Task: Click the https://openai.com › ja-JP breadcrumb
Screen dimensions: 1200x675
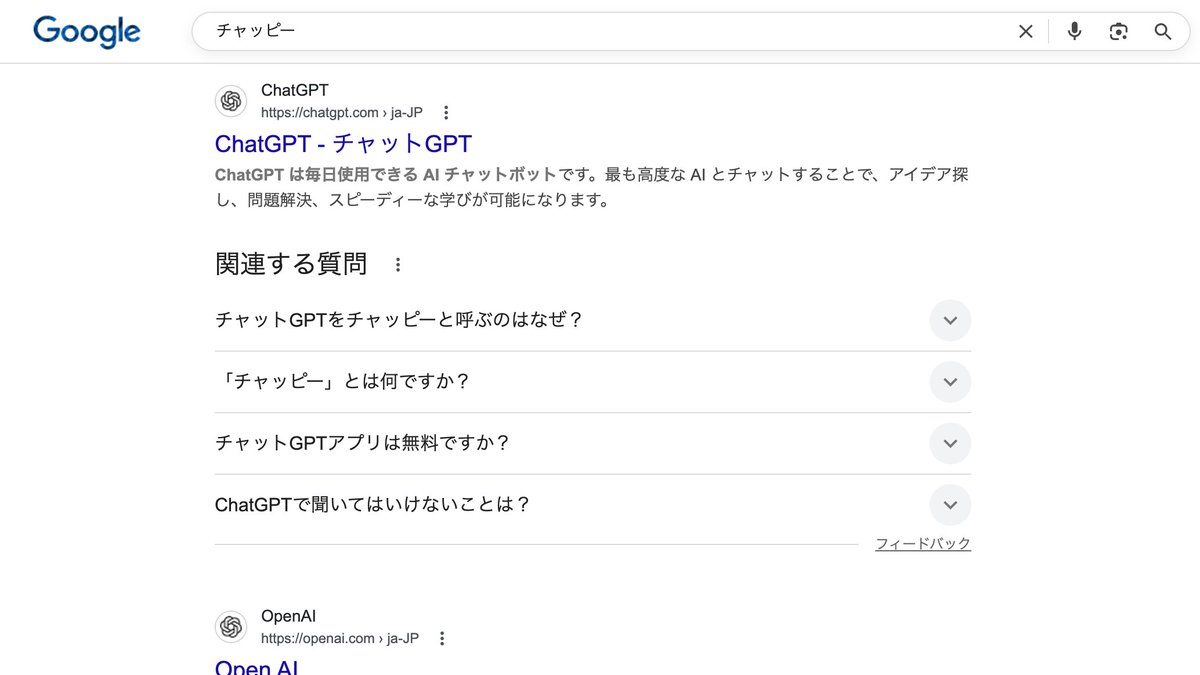Action: coord(339,639)
